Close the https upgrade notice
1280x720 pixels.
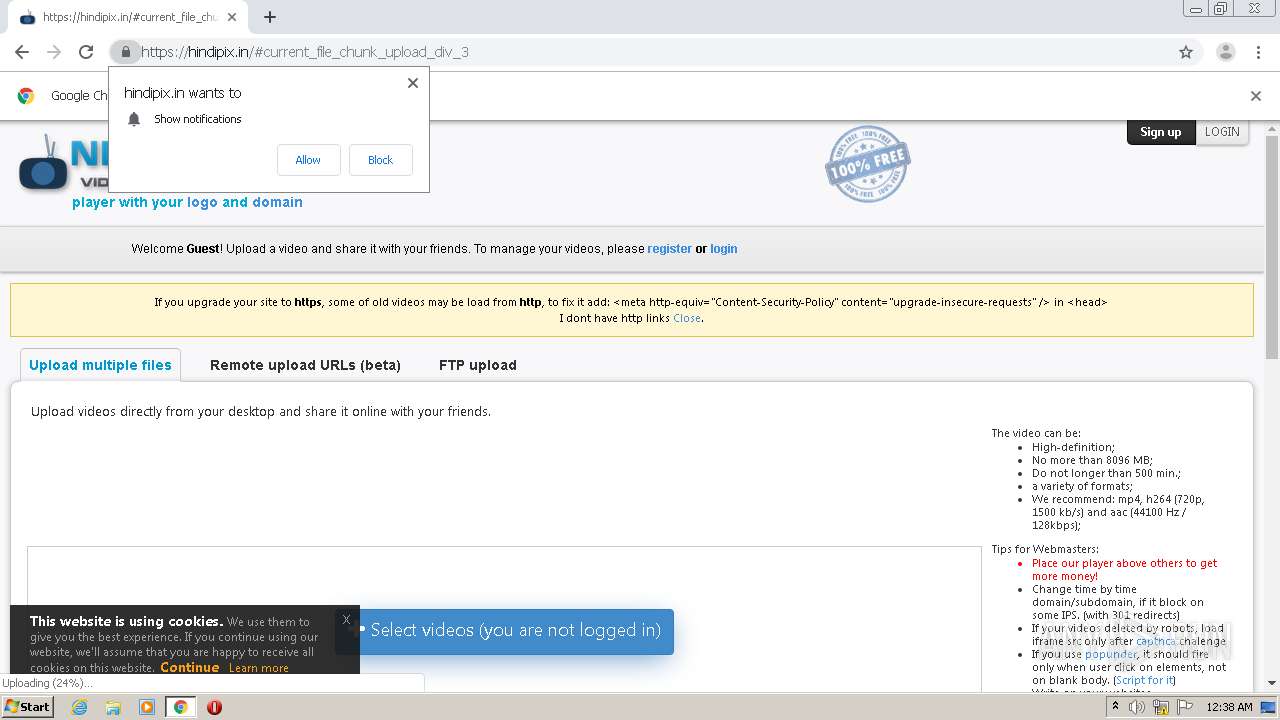click(x=687, y=318)
